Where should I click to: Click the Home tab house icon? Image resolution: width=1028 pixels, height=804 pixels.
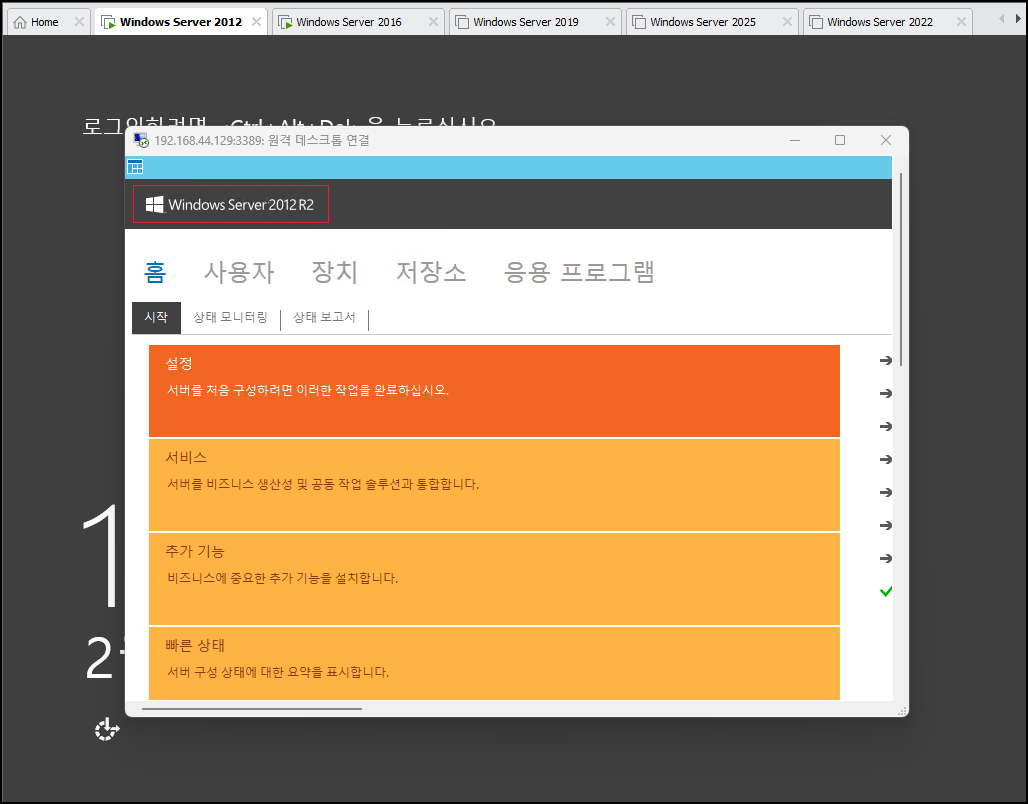[20, 22]
